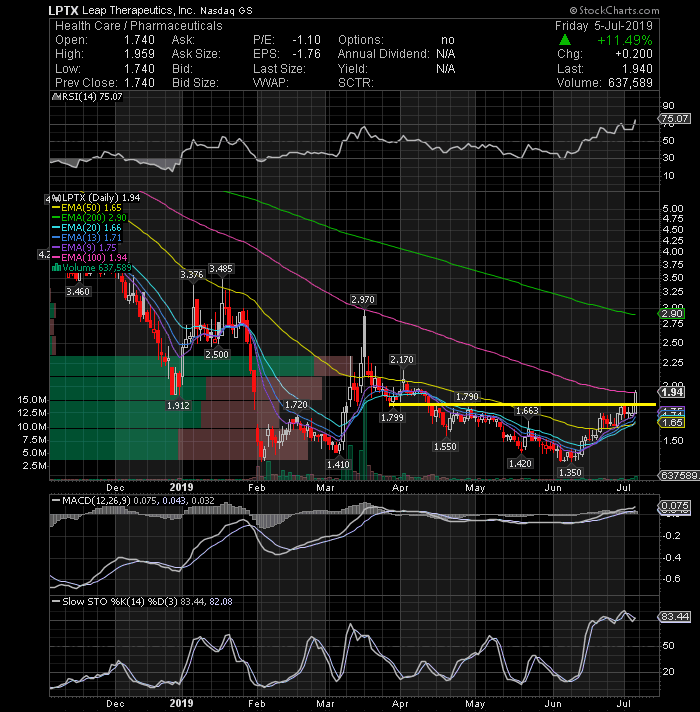Click the 1.663 price label
The image size is (700, 712).
coord(527,411)
